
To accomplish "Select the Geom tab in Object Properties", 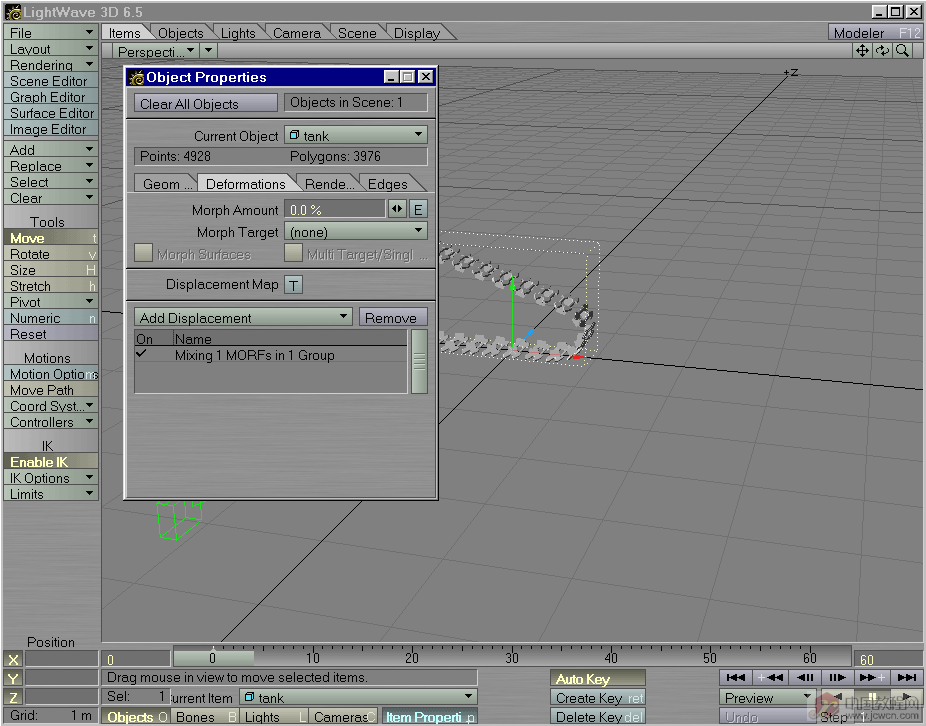I will point(165,184).
